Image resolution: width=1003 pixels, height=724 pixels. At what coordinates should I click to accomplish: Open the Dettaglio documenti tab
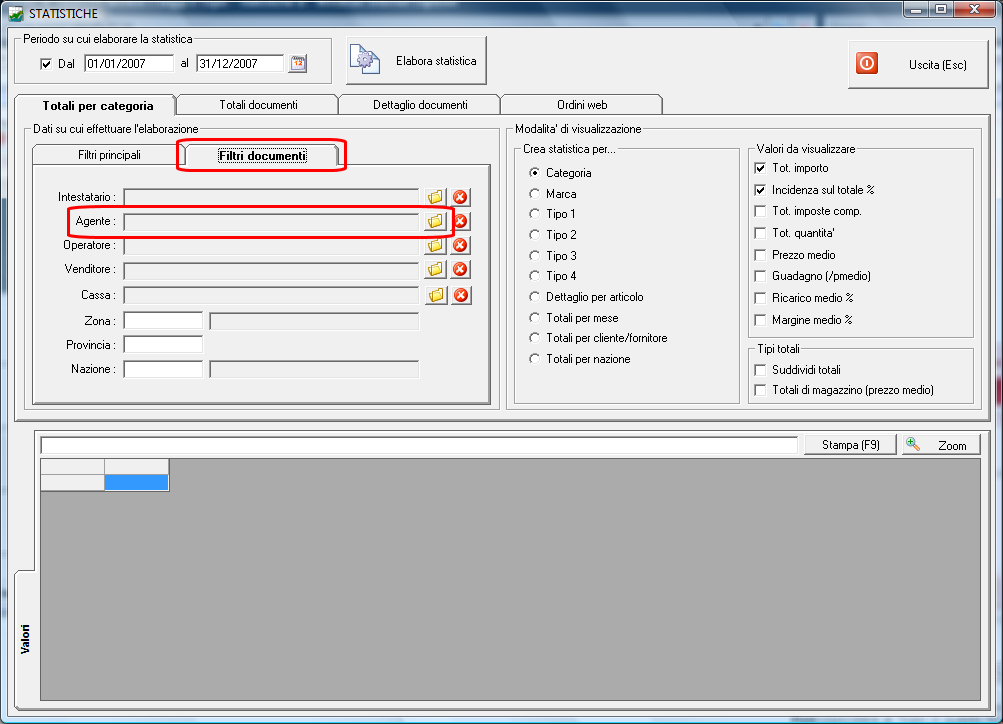click(x=420, y=105)
